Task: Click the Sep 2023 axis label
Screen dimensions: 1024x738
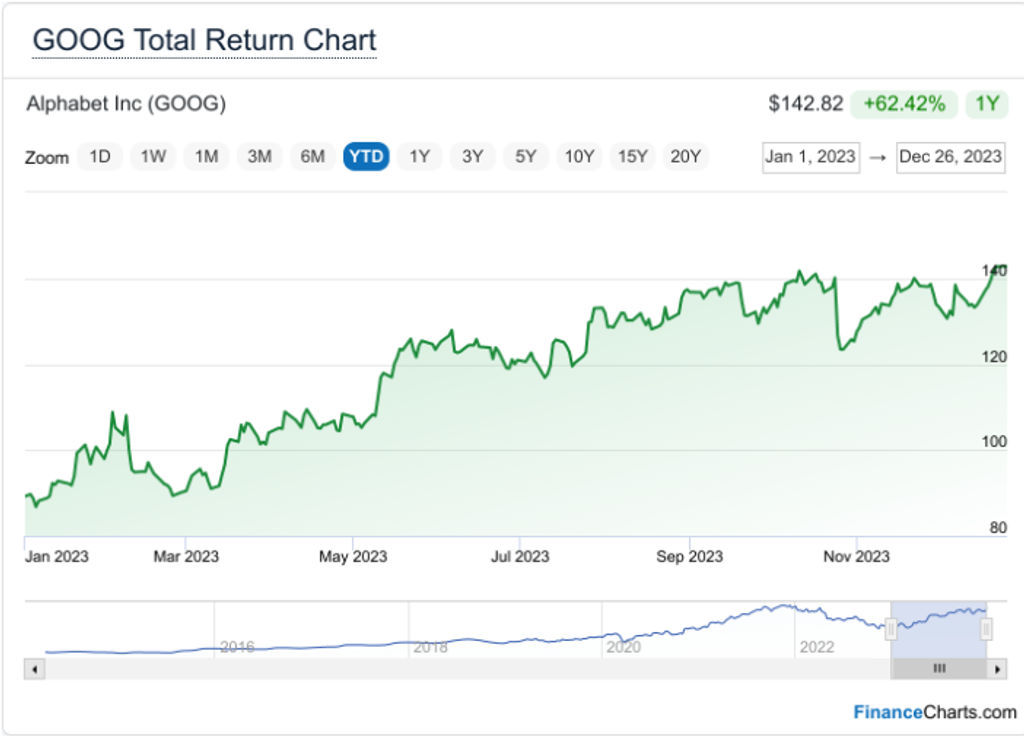Action: click(690, 557)
